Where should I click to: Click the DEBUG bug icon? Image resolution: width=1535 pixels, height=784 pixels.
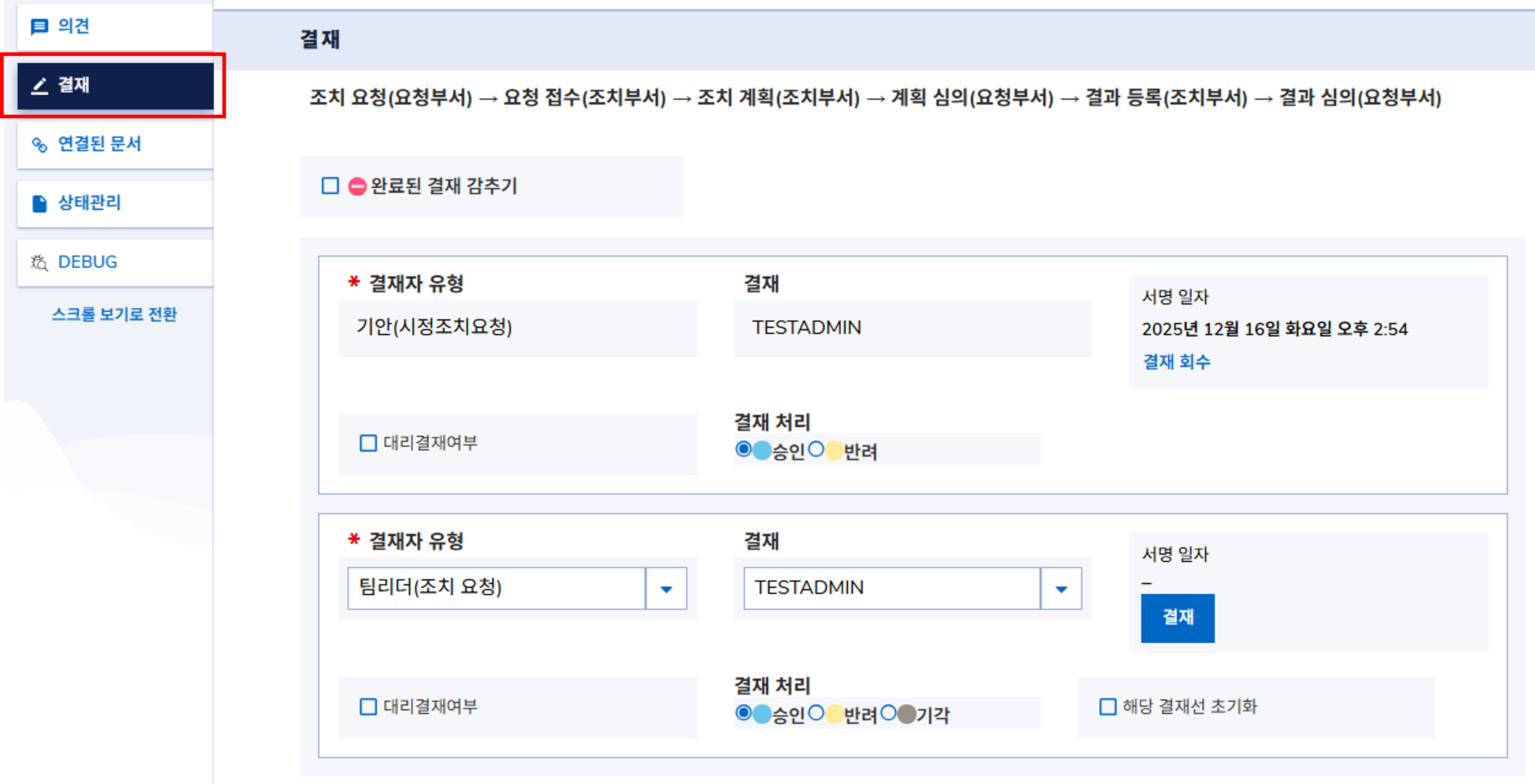click(39, 263)
